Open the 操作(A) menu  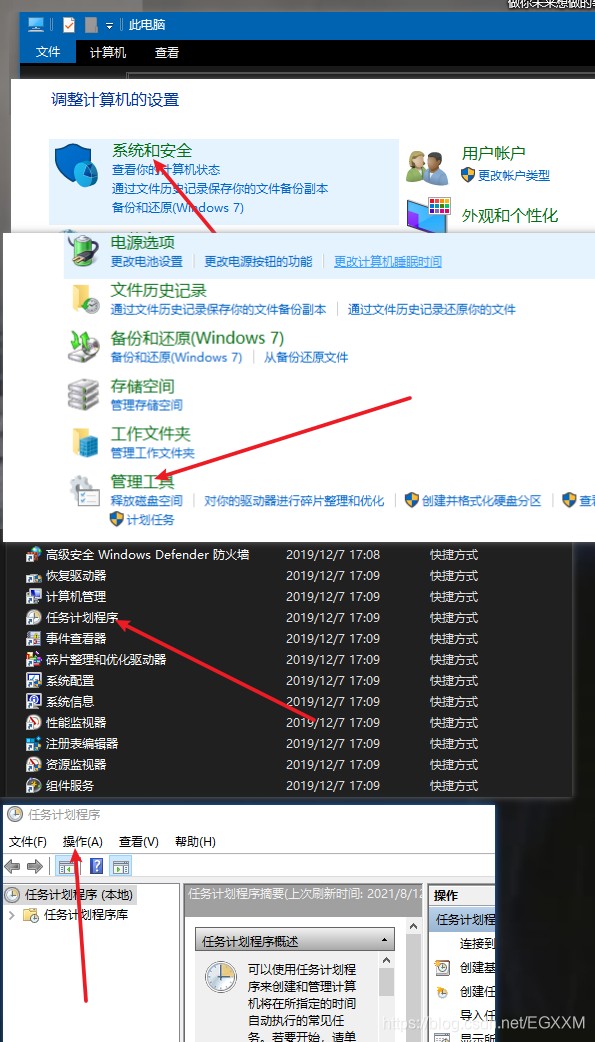tap(83, 841)
